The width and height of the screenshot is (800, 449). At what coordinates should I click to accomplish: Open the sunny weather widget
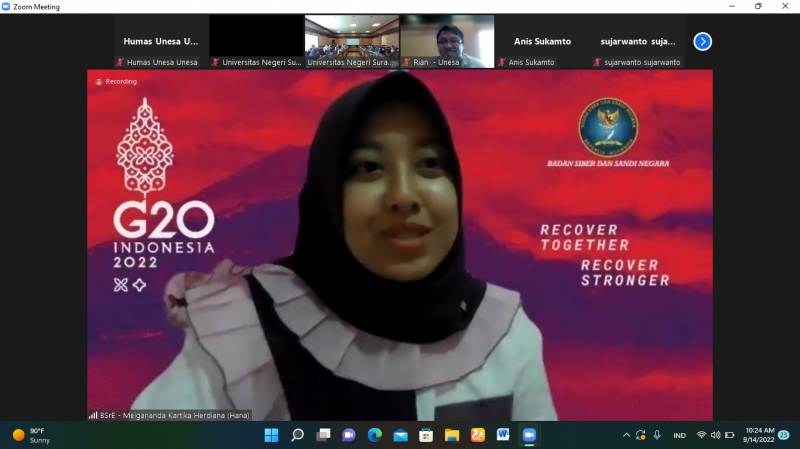[32, 435]
